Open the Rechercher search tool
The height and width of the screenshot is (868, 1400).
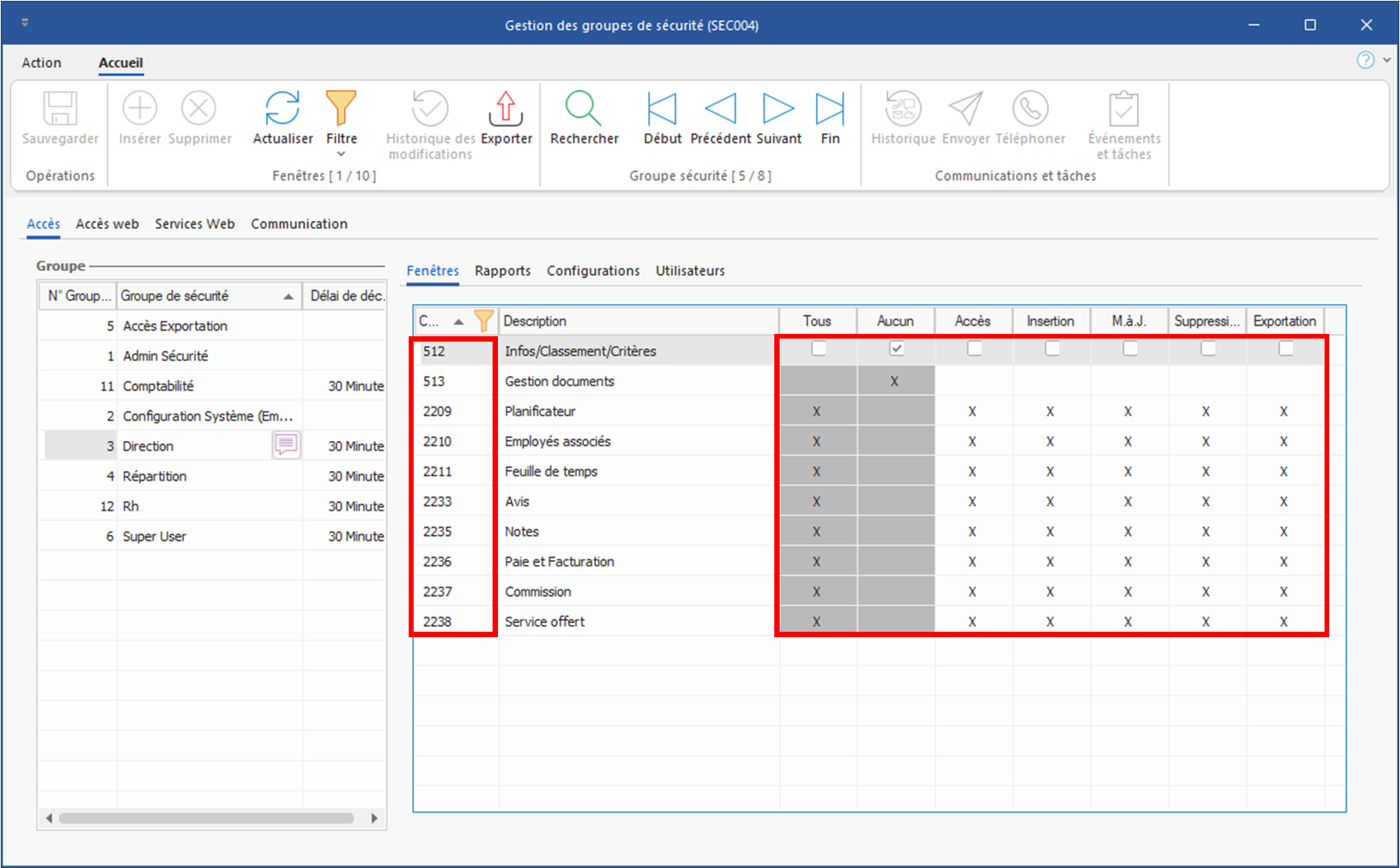(583, 109)
